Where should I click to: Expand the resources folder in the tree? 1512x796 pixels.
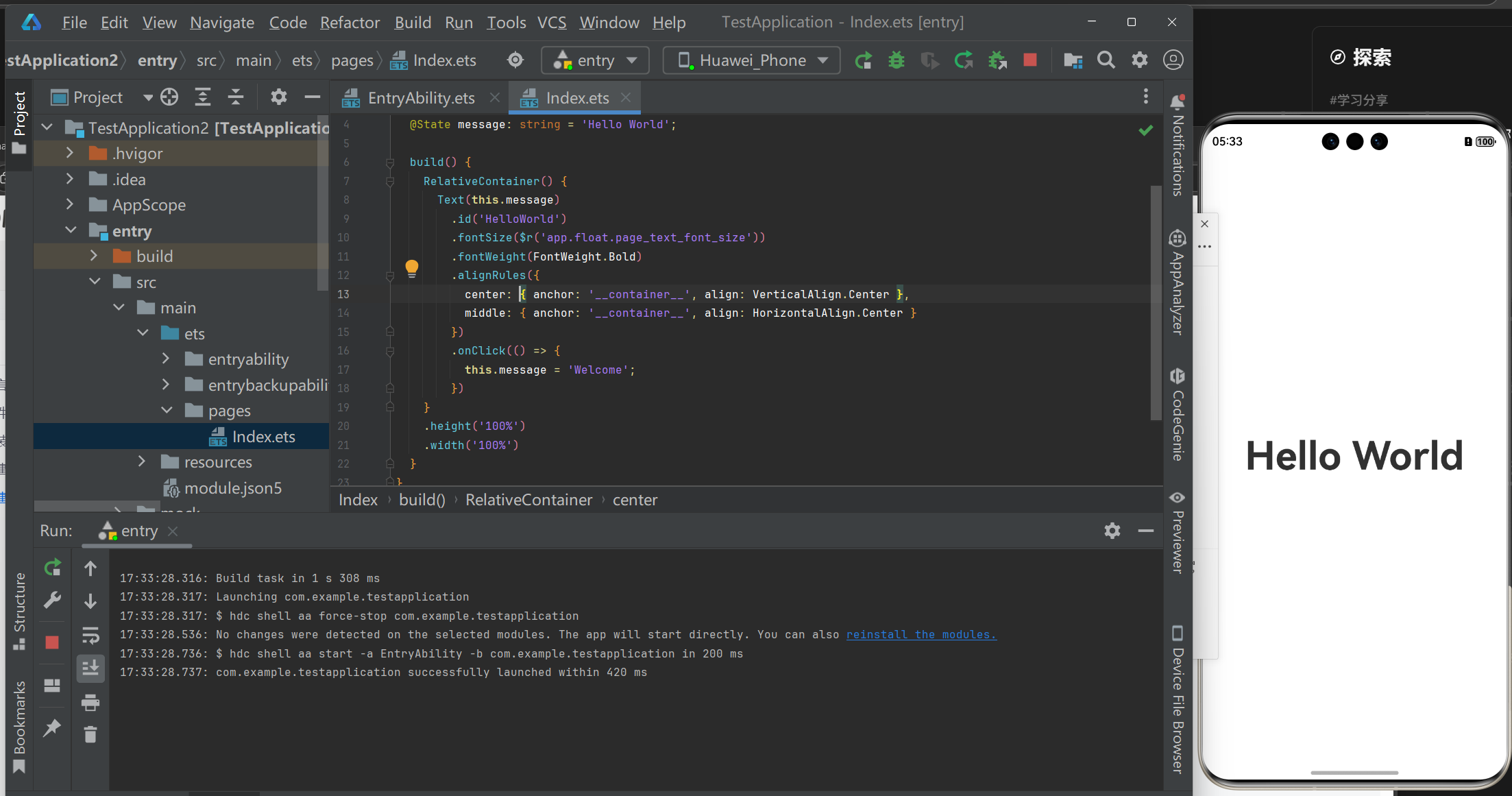click(142, 462)
